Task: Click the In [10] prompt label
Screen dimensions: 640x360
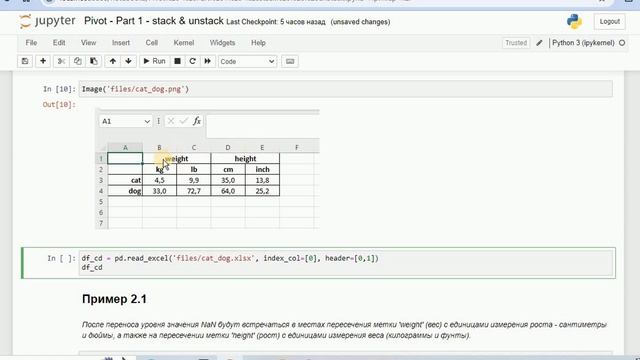Action: (x=59, y=89)
